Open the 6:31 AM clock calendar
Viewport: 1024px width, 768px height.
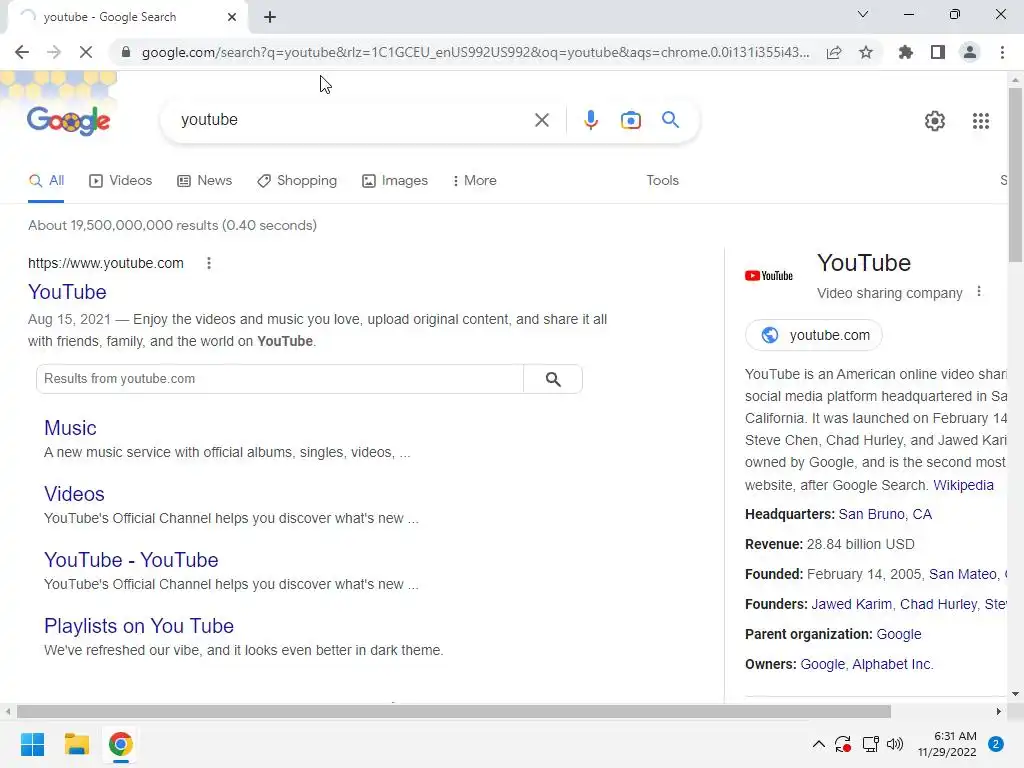click(947, 744)
